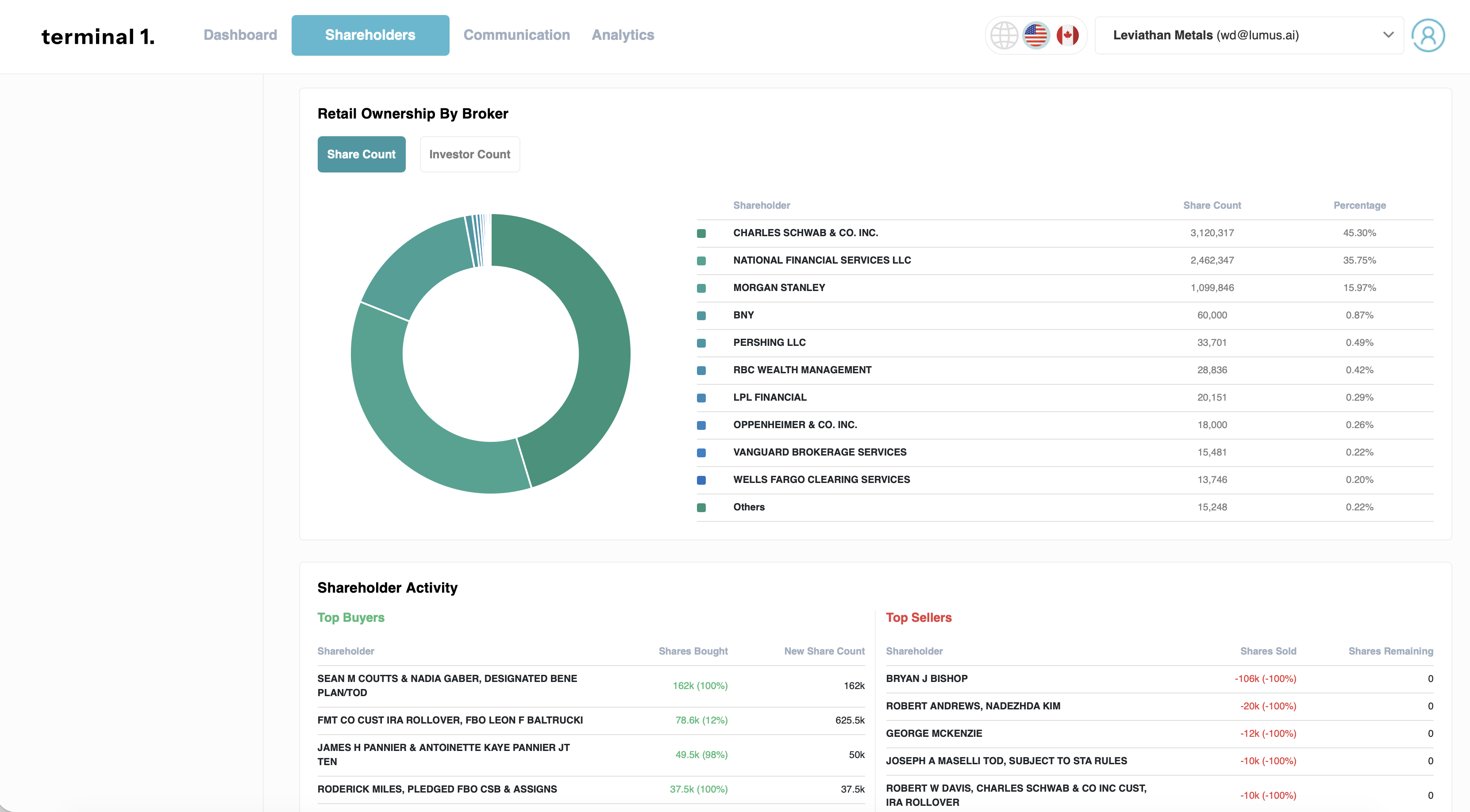Expand the Leviathan Metals account dropdown
Viewport: 1470px width, 812px height.
[1249, 35]
